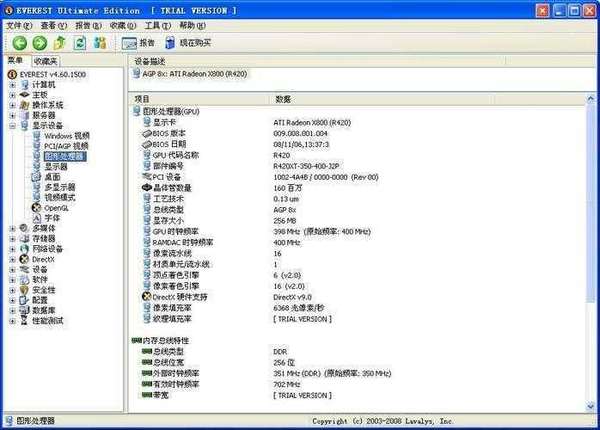Expand the 操作系统 tree node
600x430 pixels.
tap(12, 105)
